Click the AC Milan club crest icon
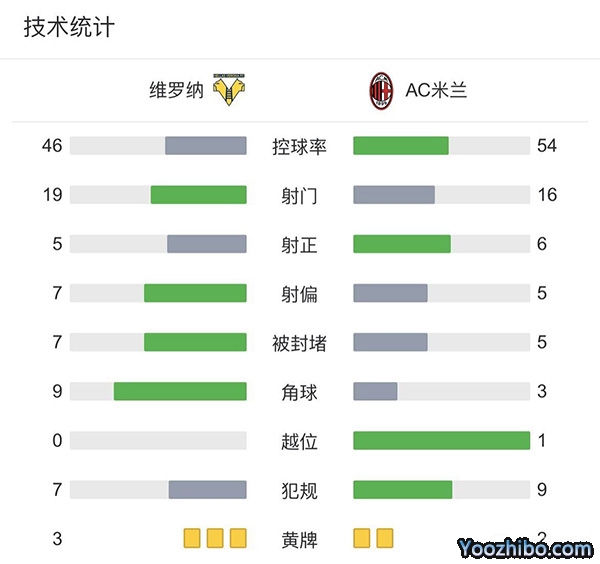 coord(381,90)
